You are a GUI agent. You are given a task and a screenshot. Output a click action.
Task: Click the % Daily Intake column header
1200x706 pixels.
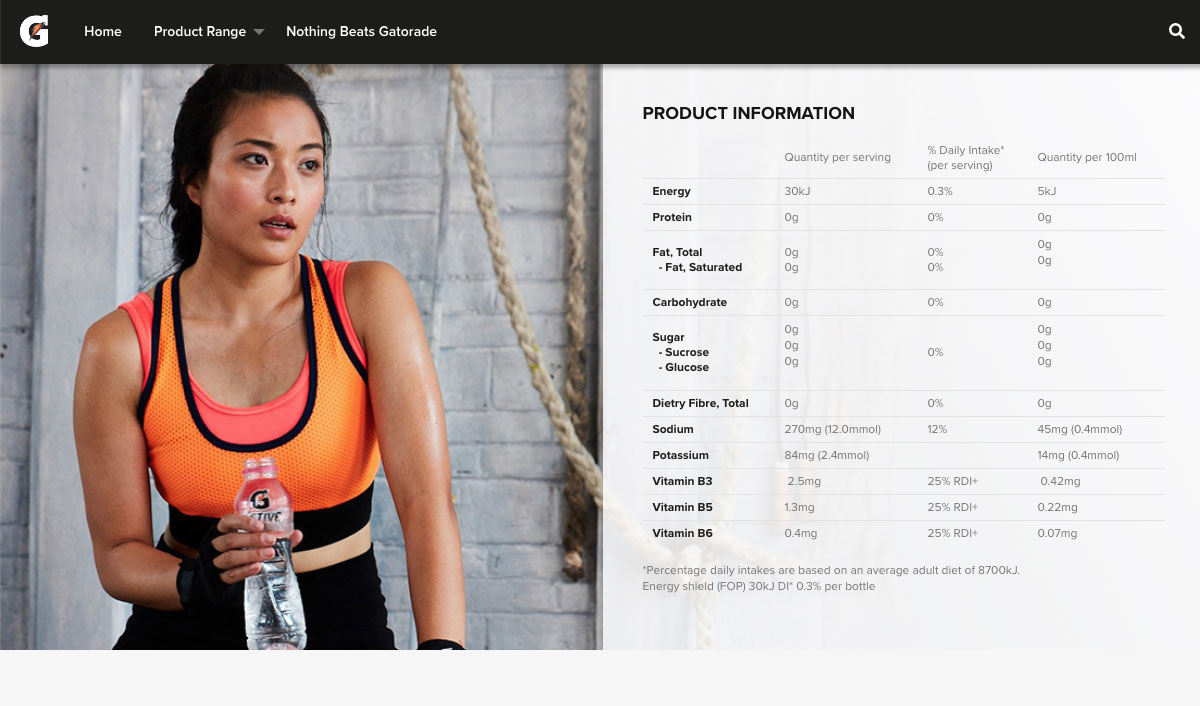965,157
